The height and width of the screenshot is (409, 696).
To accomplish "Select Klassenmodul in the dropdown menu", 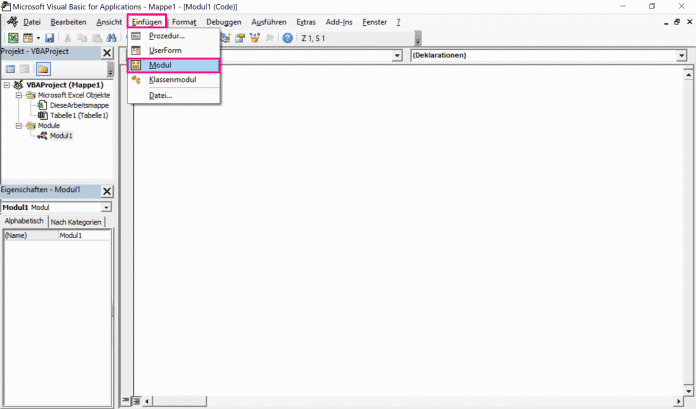I will coord(172,79).
